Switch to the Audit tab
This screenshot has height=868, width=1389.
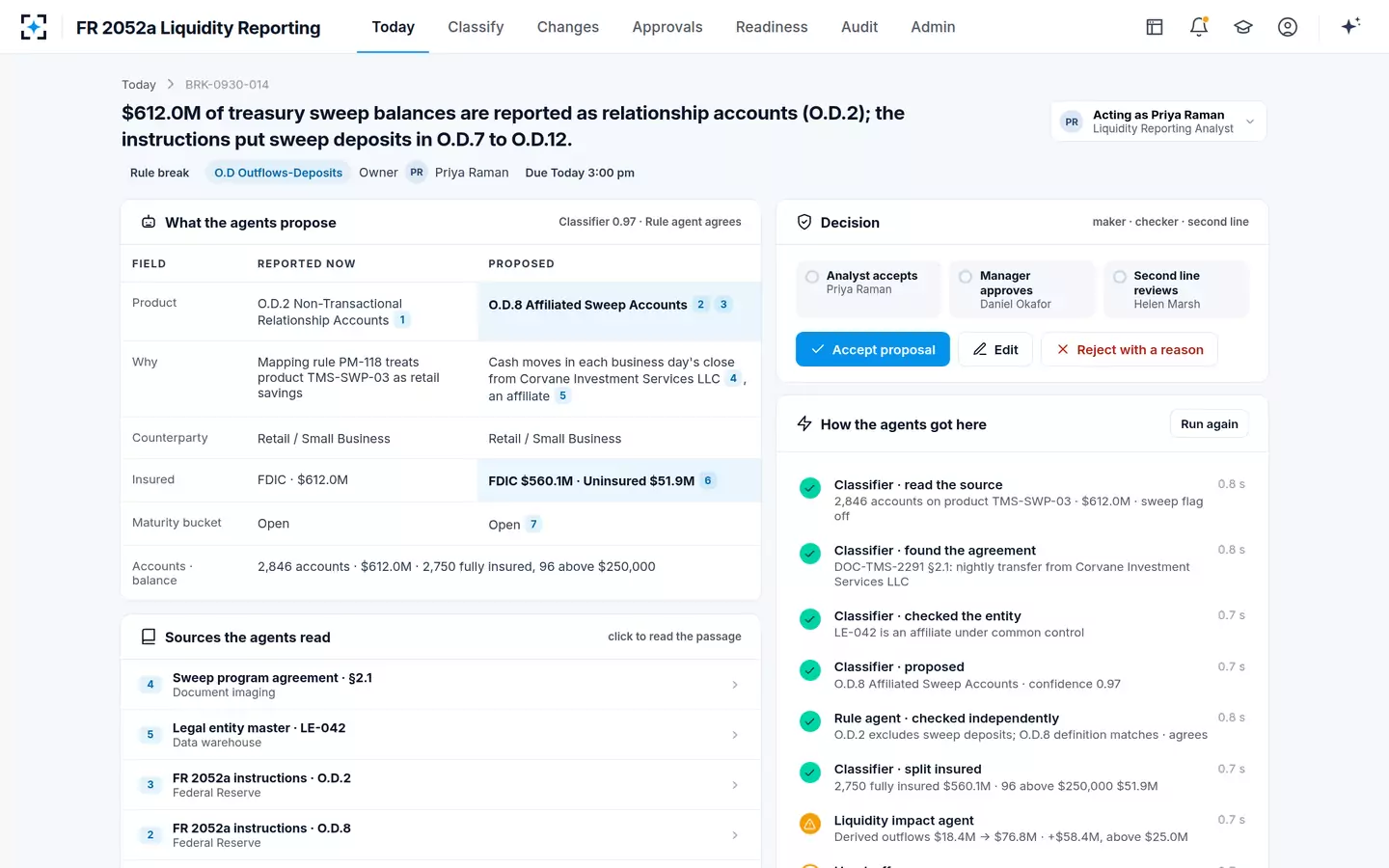point(859,27)
